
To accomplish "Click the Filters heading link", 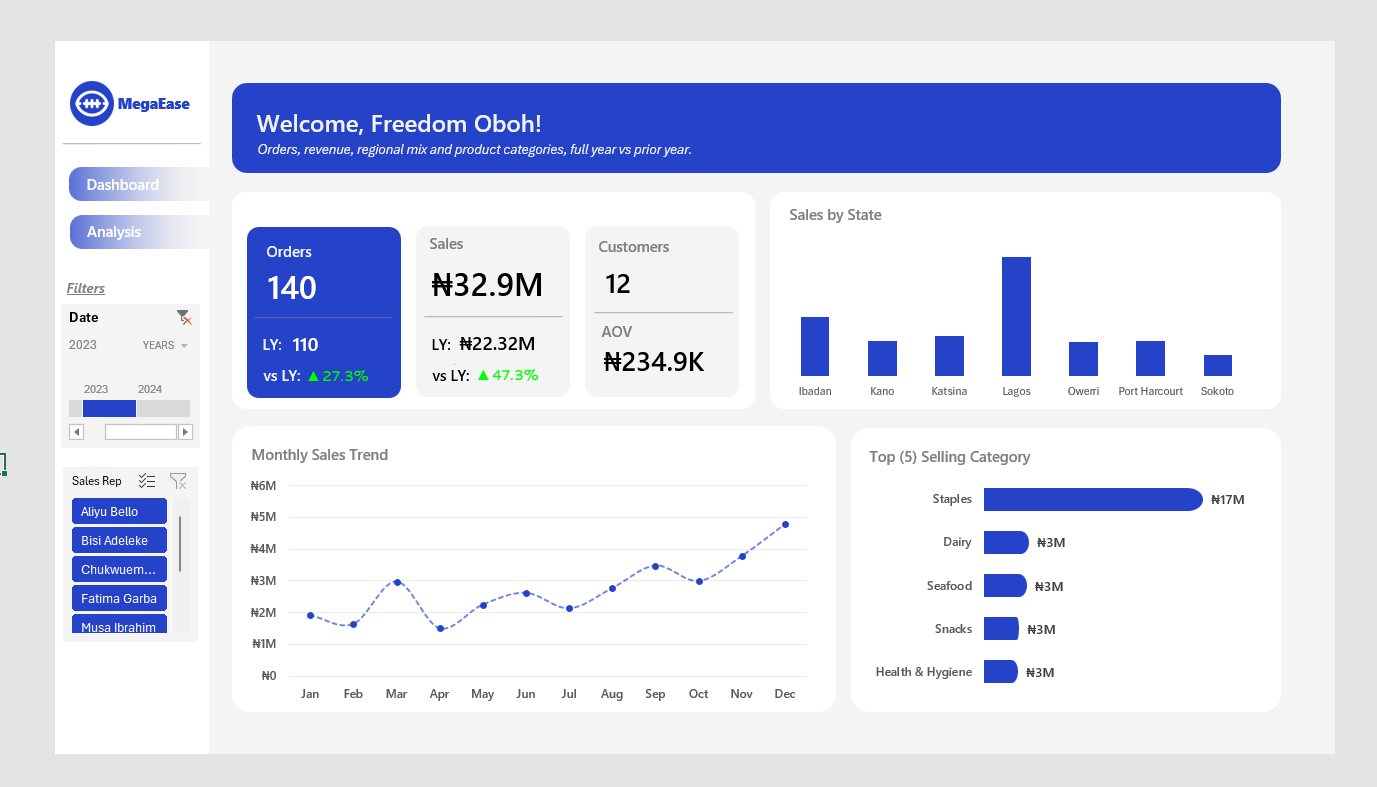I will coord(86,288).
